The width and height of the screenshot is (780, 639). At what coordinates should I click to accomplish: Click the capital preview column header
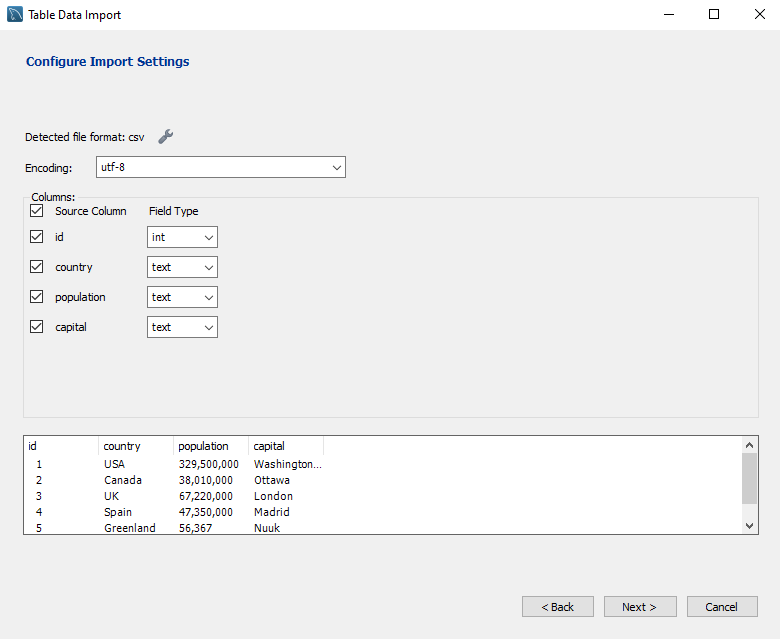click(x=286, y=446)
